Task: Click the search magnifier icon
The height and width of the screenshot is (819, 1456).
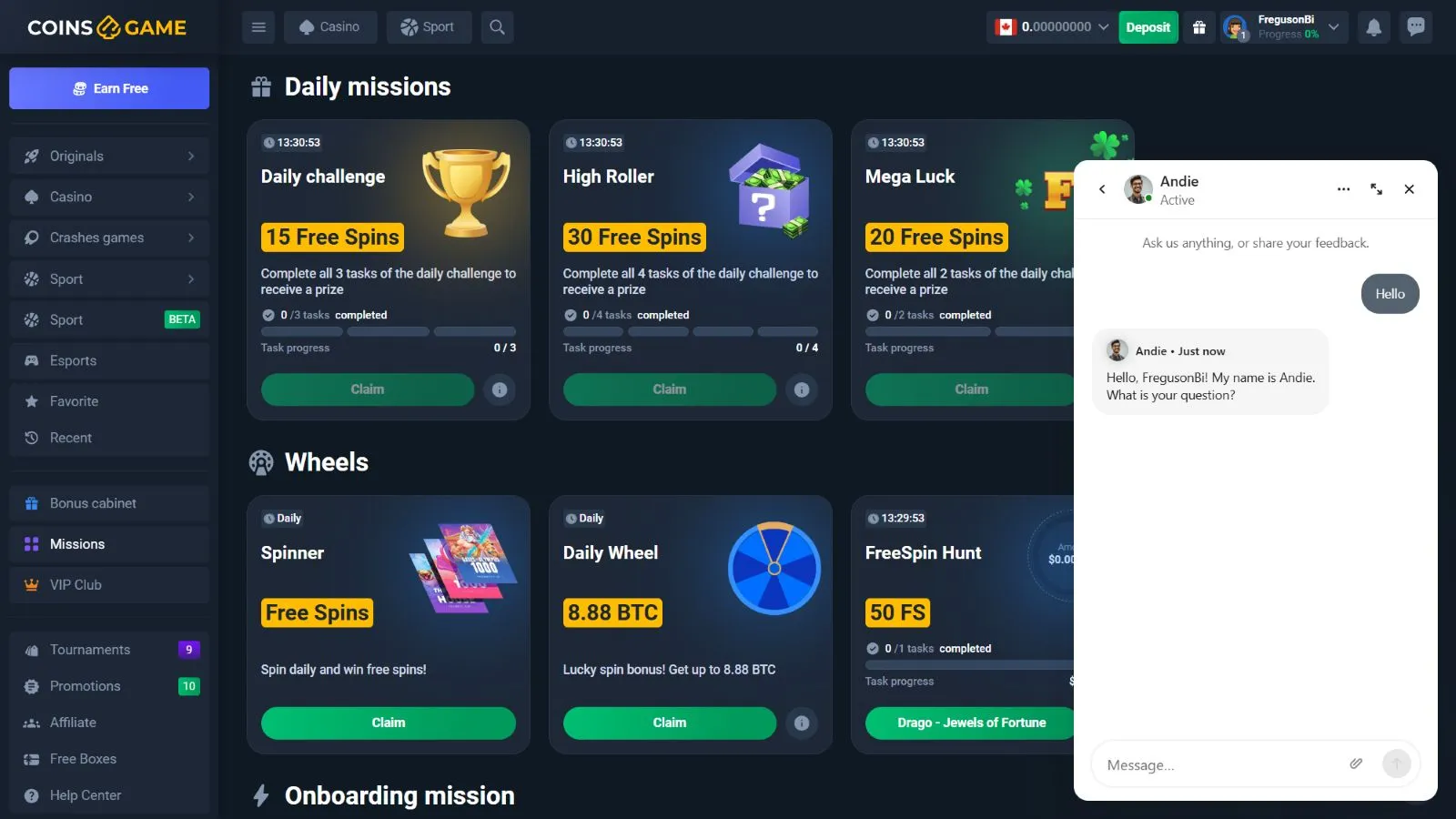Action: [497, 27]
